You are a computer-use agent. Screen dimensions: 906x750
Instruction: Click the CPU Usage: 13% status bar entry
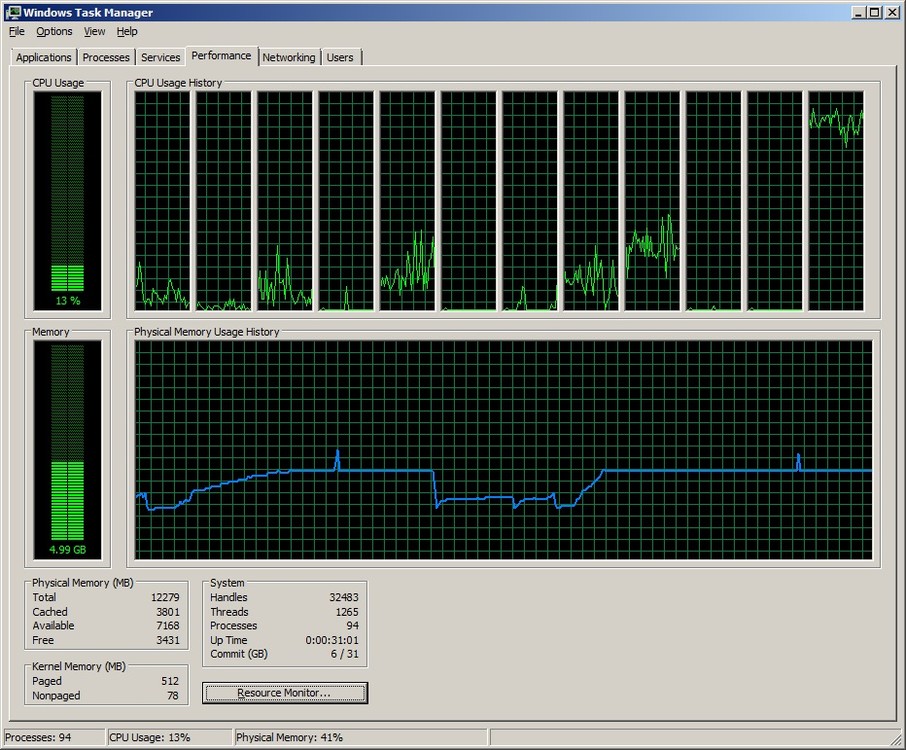click(x=170, y=737)
